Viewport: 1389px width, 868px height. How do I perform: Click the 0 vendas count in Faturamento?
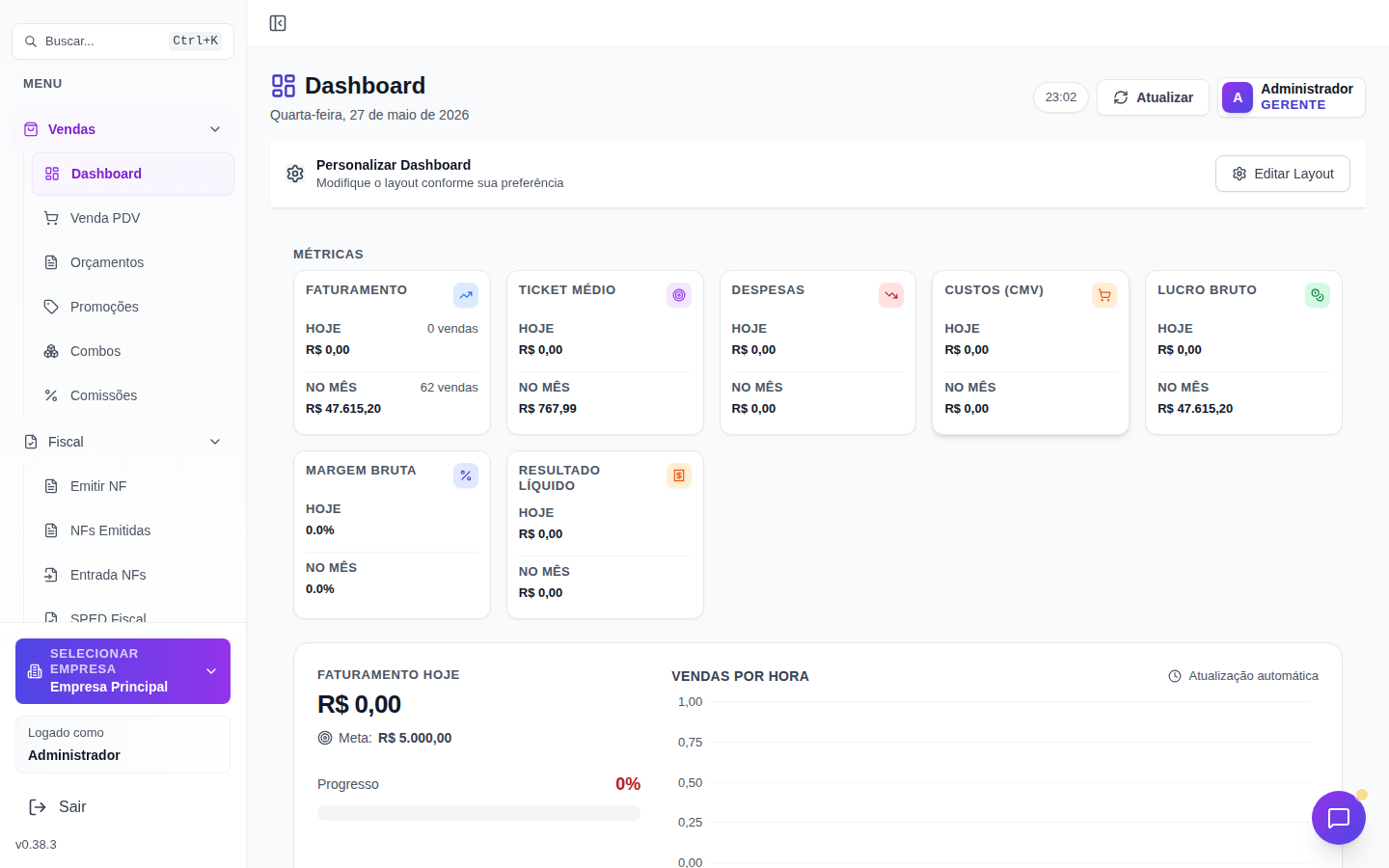pos(452,329)
